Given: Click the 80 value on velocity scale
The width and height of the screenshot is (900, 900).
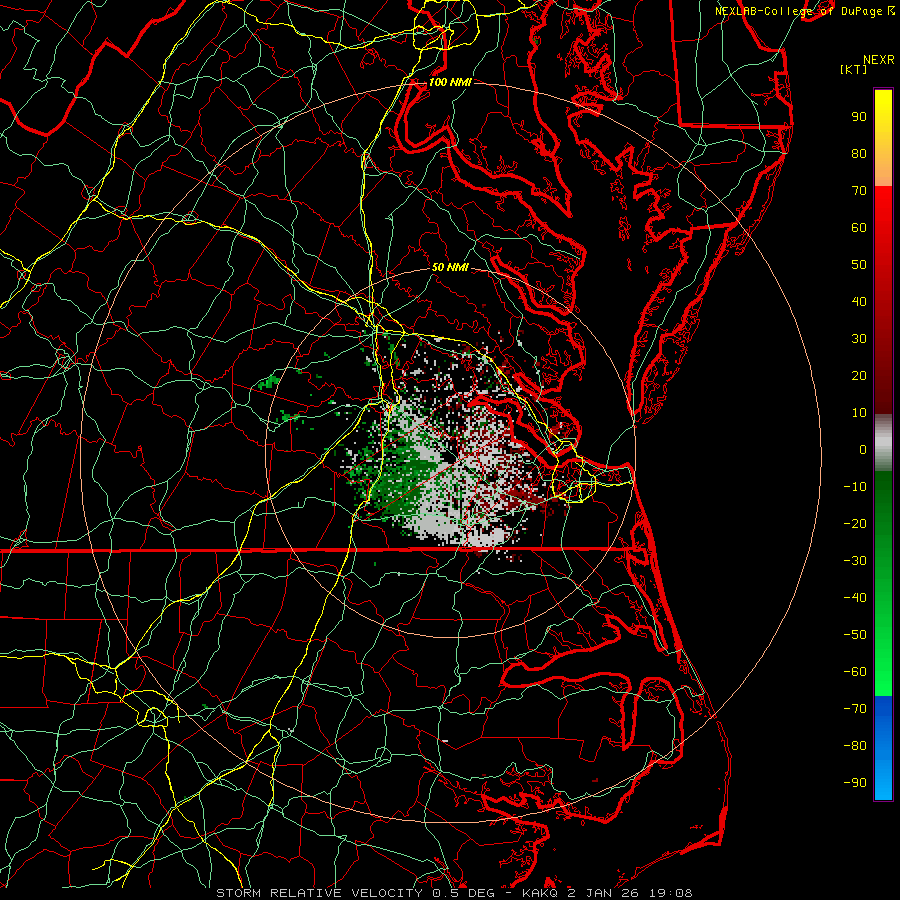Looking at the screenshot, I should click(x=859, y=154).
